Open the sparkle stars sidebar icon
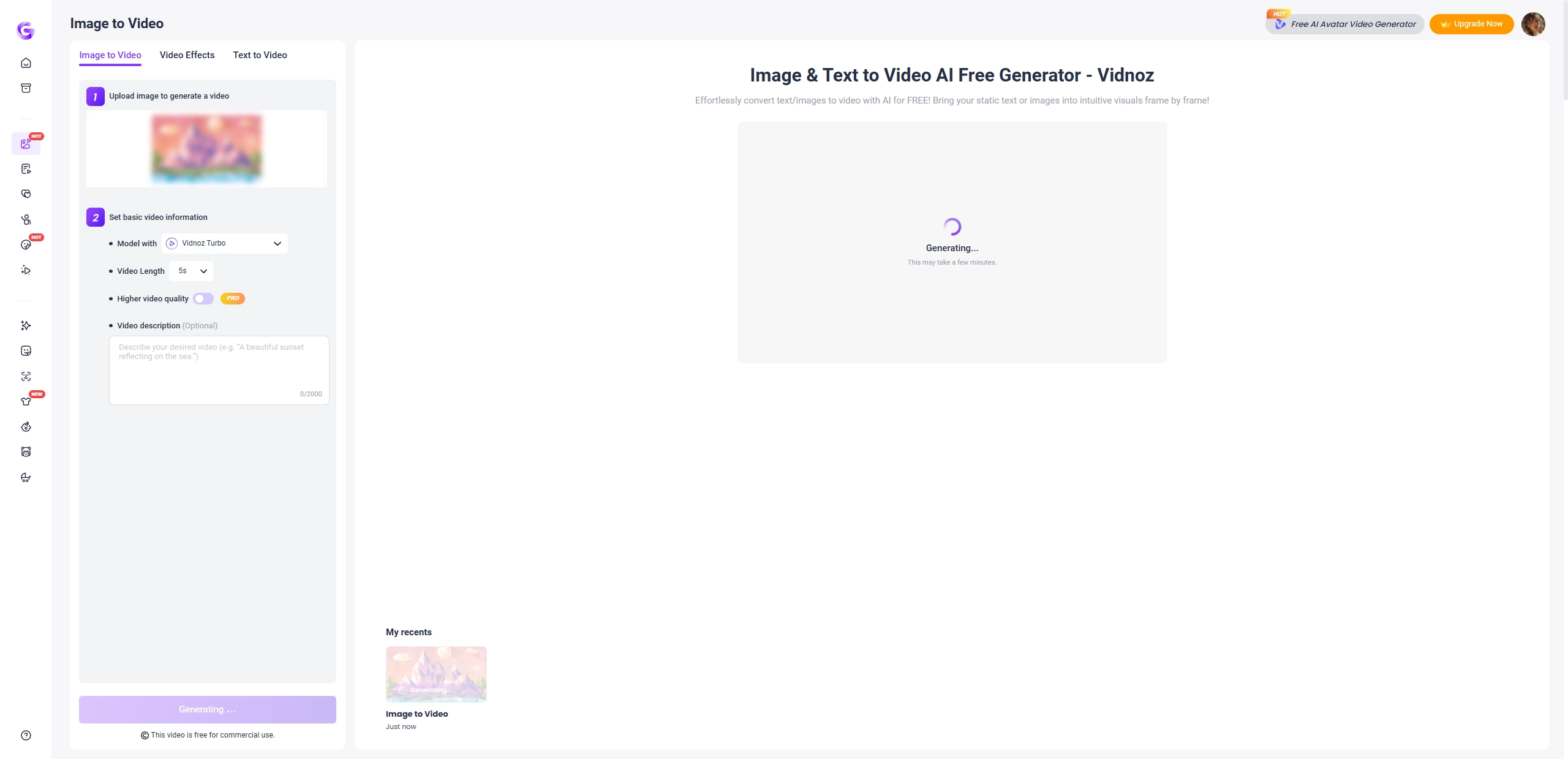Screen dimensions: 1568x759 point(26,325)
